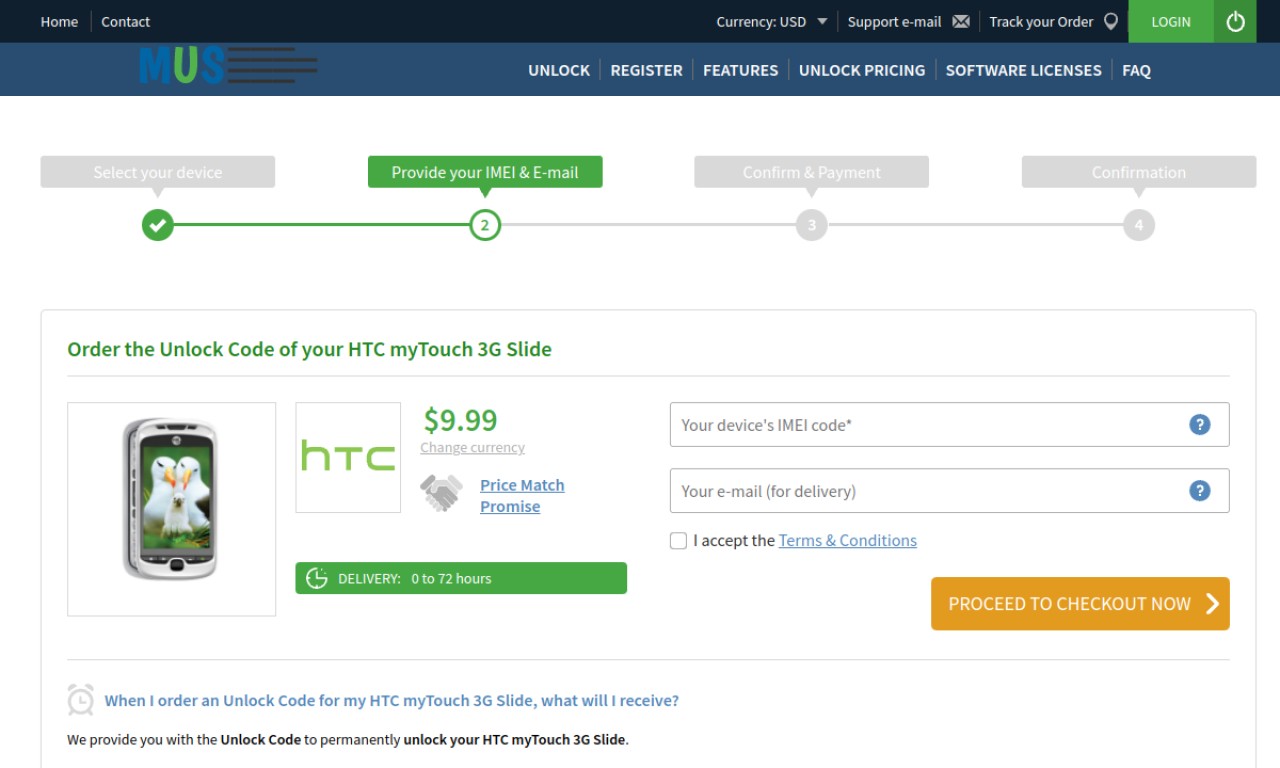Viewport: 1280px width, 768px height.
Task: Focus the device's IMEI code input field
Action: pyautogui.click(x=949, y=425)
